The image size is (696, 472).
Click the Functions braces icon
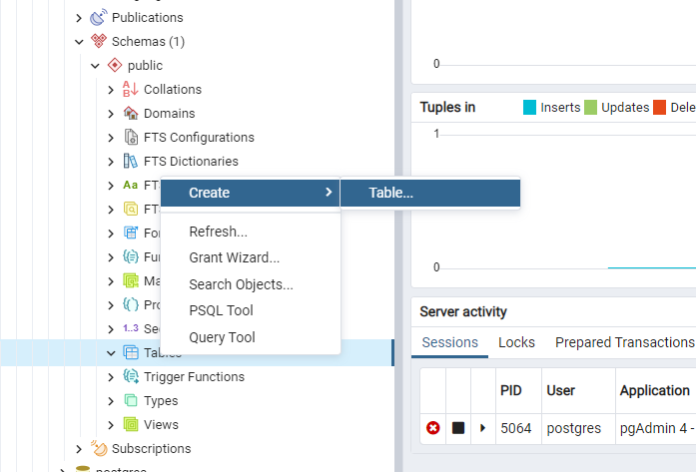(130, 257)
